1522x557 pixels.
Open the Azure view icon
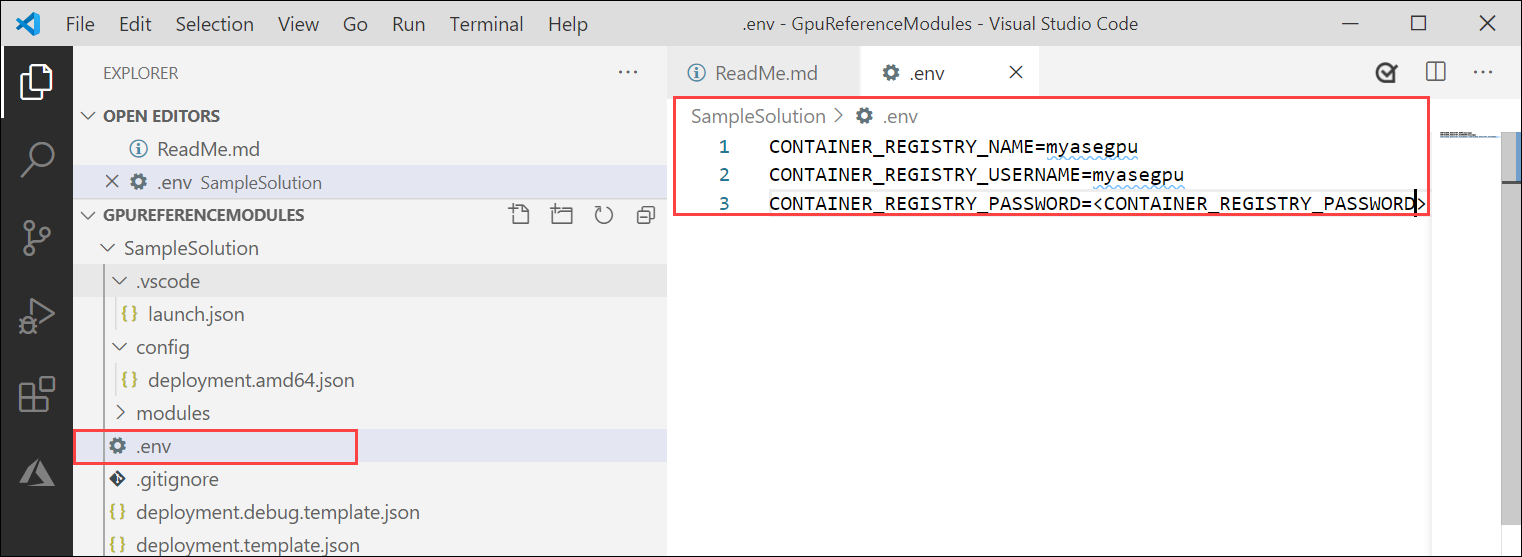[37, 473]
